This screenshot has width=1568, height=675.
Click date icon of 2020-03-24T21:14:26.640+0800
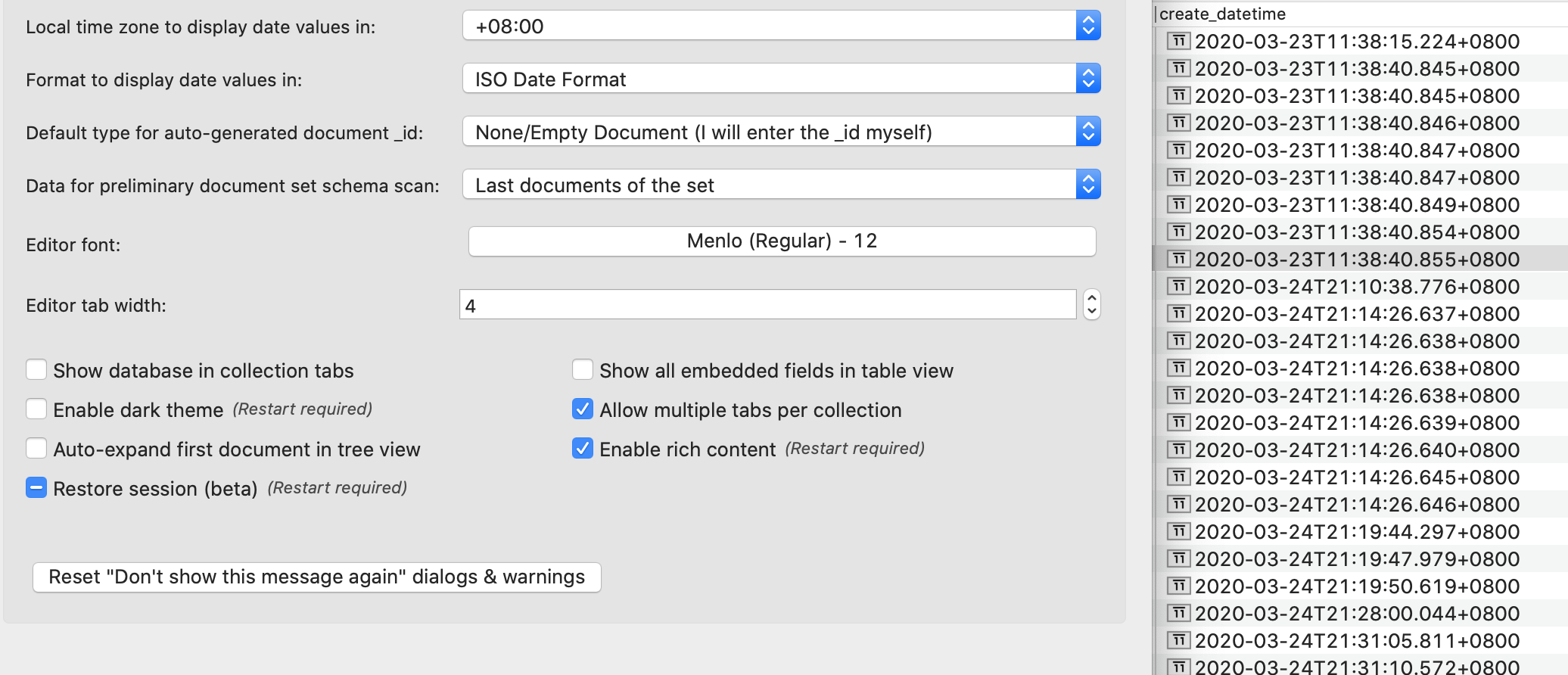(x=1179, y=449)
